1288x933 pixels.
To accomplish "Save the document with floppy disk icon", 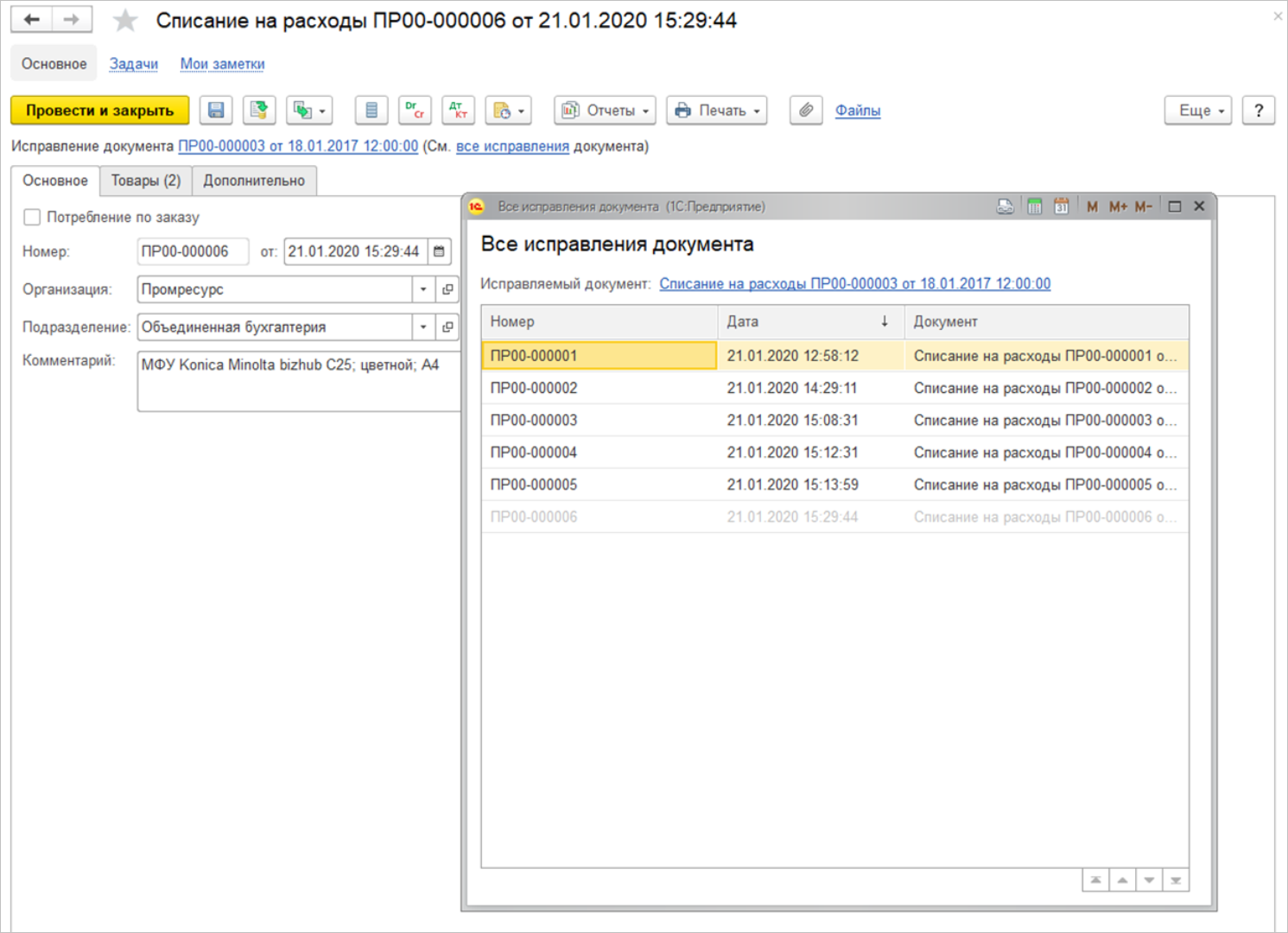I will click(x=216, y=110).
